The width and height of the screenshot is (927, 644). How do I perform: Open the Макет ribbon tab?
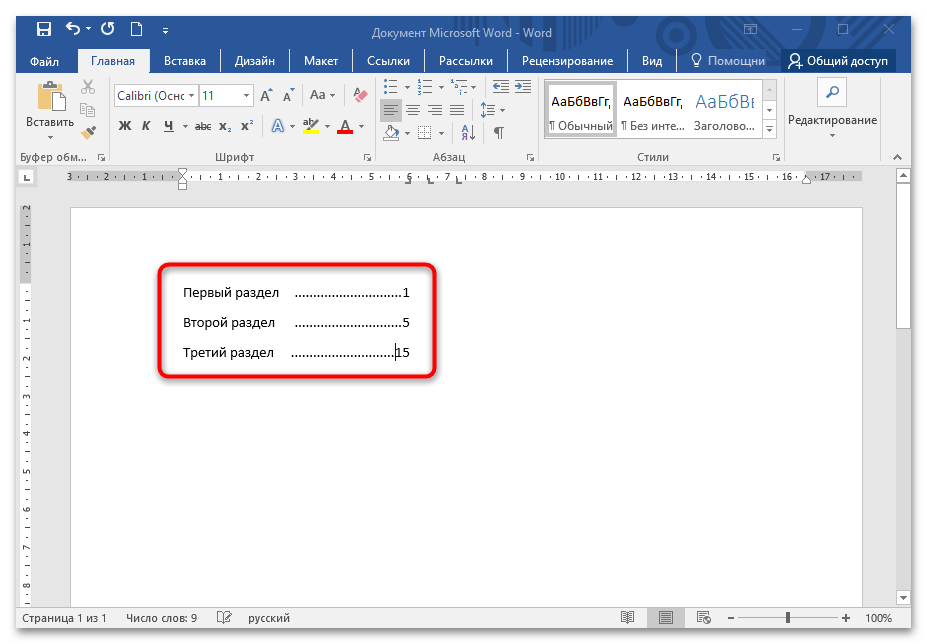(x=321, y=61)
